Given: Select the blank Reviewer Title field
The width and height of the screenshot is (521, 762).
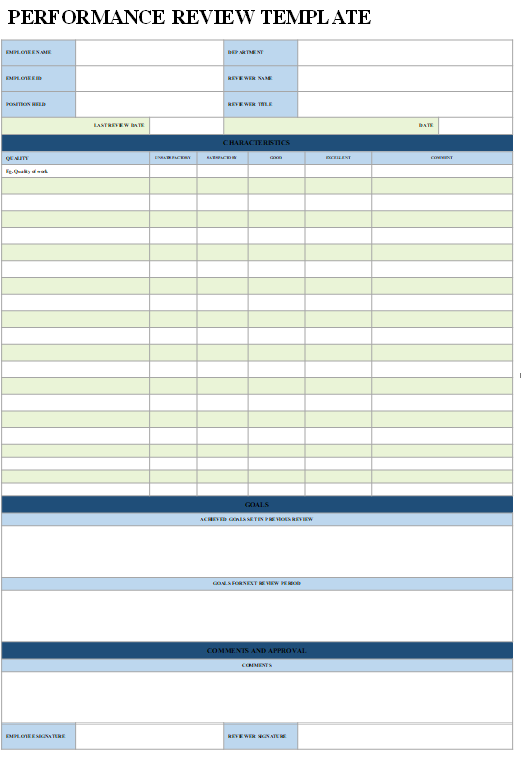Looking at the screenshot, I should [x=405, y=104].
